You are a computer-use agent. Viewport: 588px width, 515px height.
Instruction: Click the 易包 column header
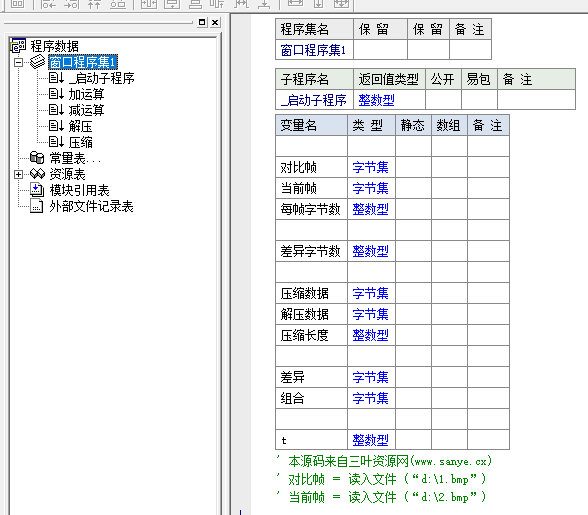479,80
